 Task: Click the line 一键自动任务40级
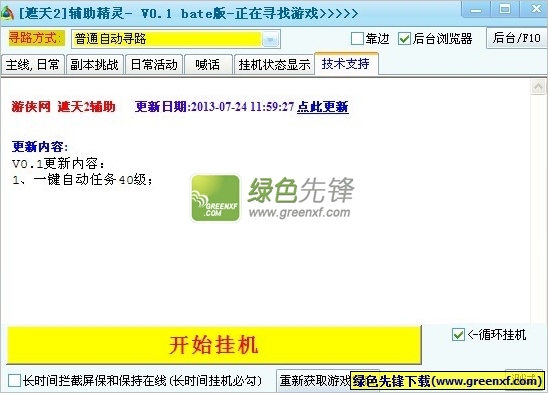pos(82,180)
